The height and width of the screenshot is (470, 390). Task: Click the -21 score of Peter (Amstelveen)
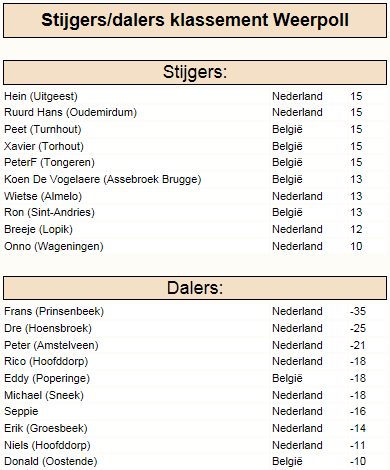click(358, 345)
